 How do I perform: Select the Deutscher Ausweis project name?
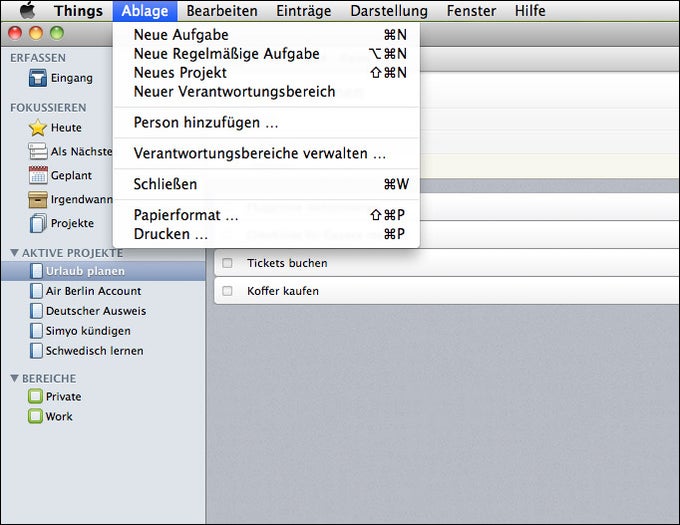coord(96,311)
